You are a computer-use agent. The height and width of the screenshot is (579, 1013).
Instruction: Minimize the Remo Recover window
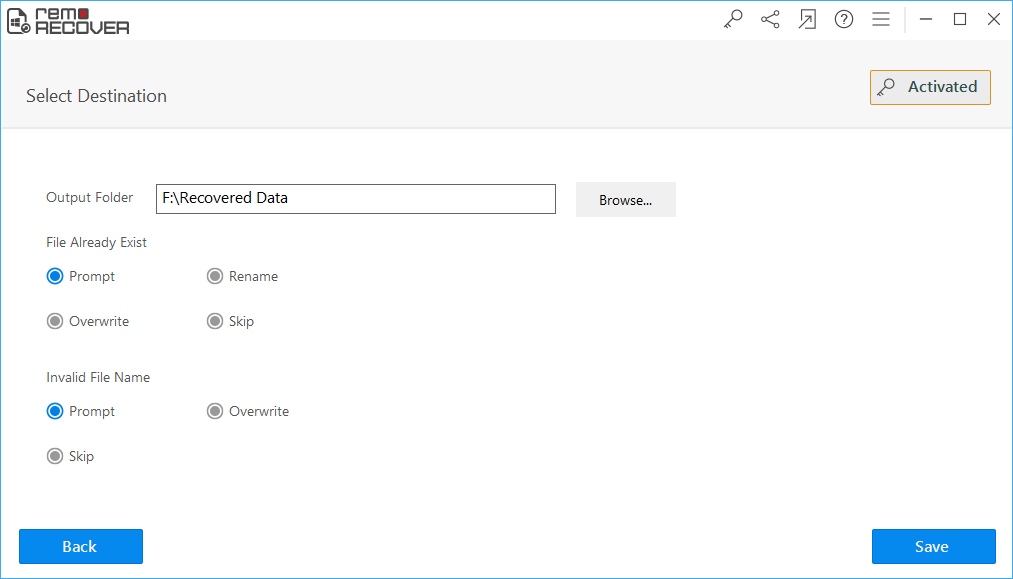[x=925, y=19]
